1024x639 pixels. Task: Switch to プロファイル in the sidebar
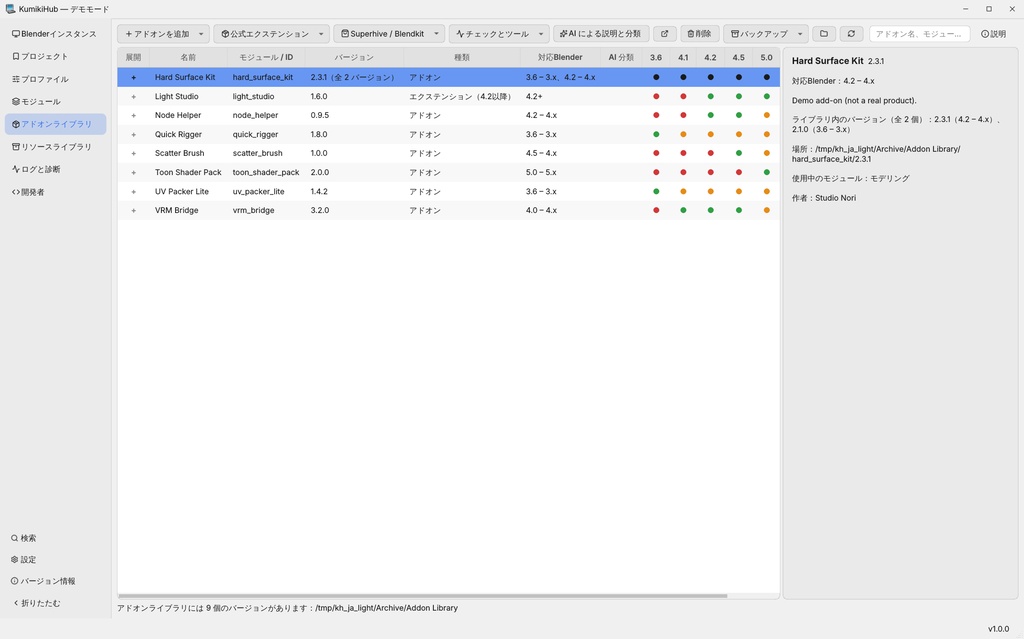[55, 79]
